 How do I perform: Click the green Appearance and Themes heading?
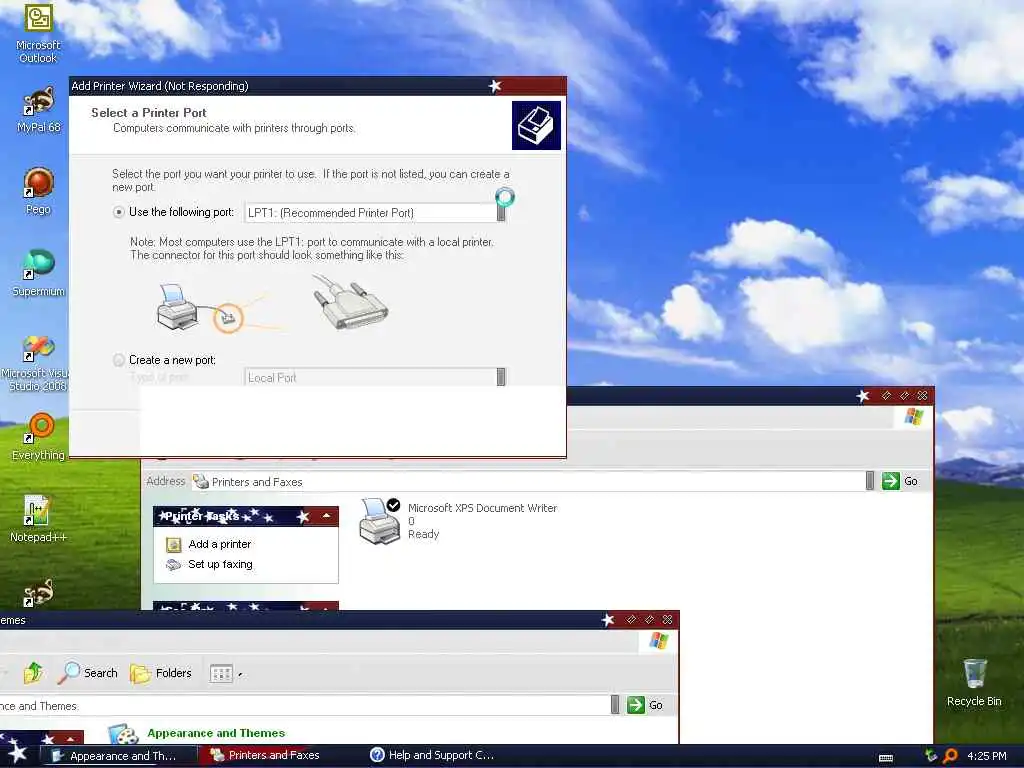point(216,733)
